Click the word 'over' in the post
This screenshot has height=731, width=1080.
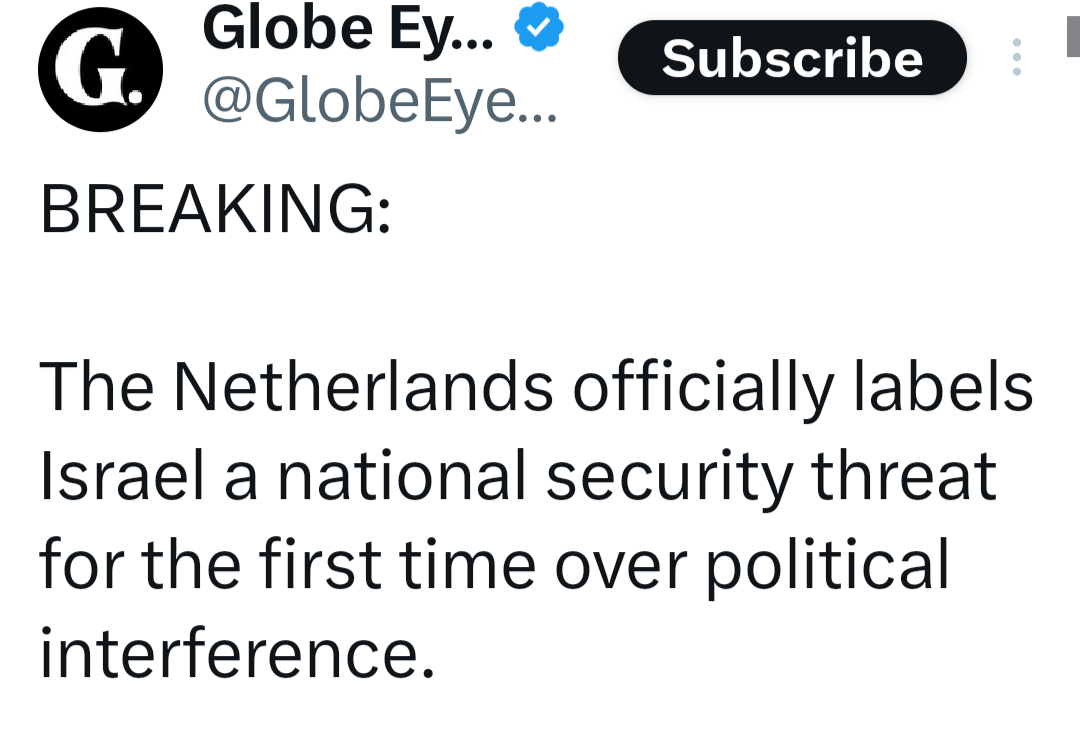[x=621, y=570]
